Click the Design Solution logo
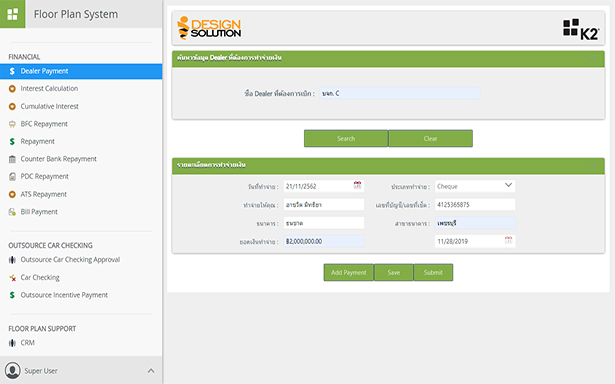Image resolution: width=615 pixels, height=384 pixels. tap(209, 28)
